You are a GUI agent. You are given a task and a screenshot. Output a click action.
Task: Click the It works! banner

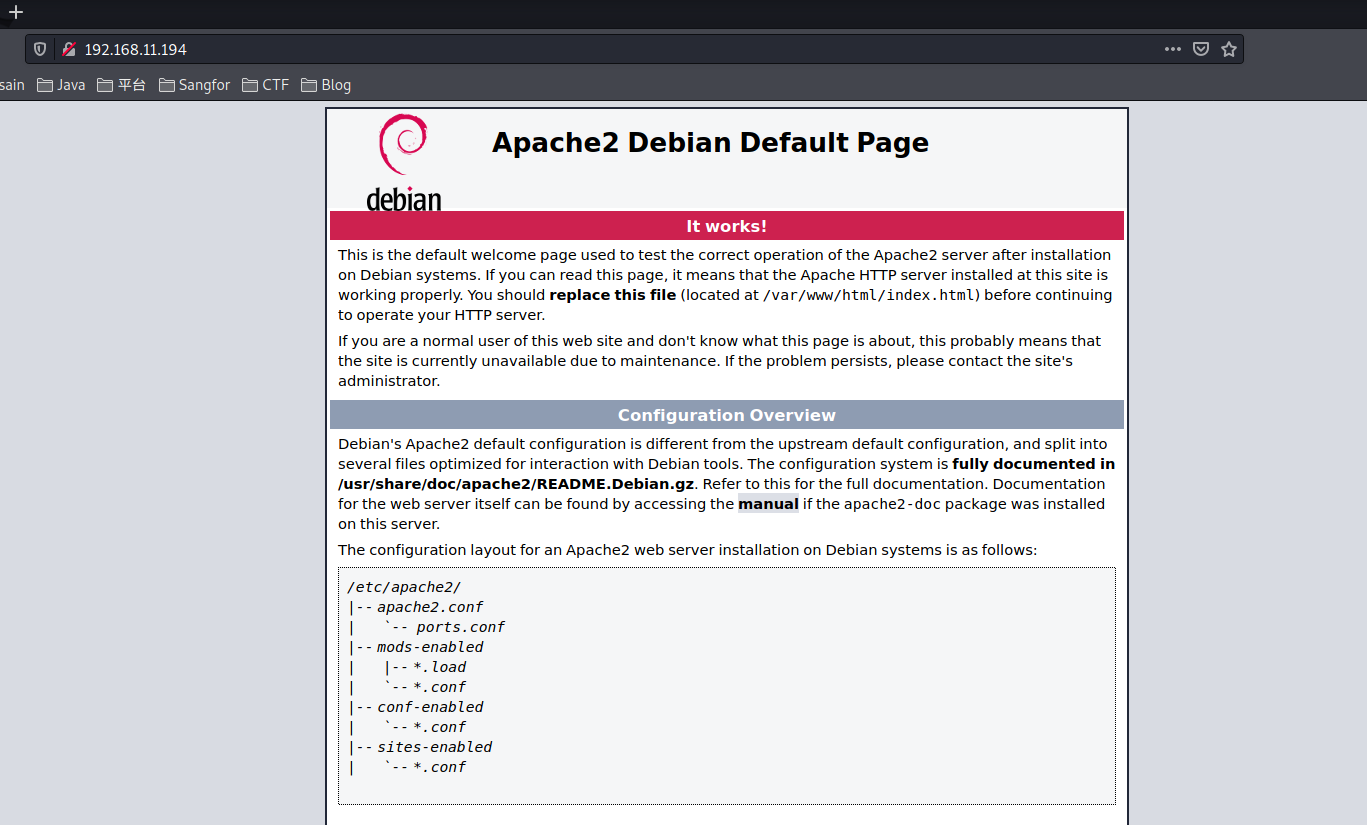(727, 226)
